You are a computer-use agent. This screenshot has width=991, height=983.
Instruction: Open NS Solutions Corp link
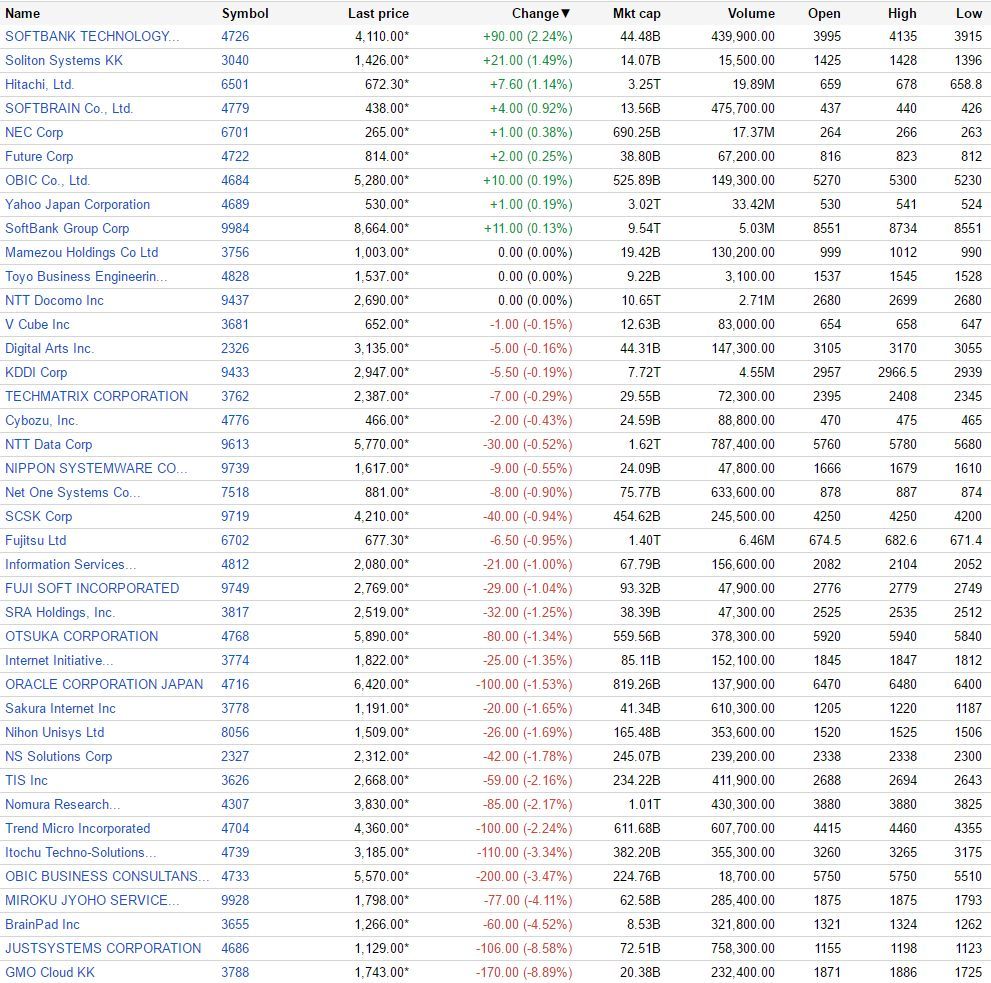tap(59, 757)
